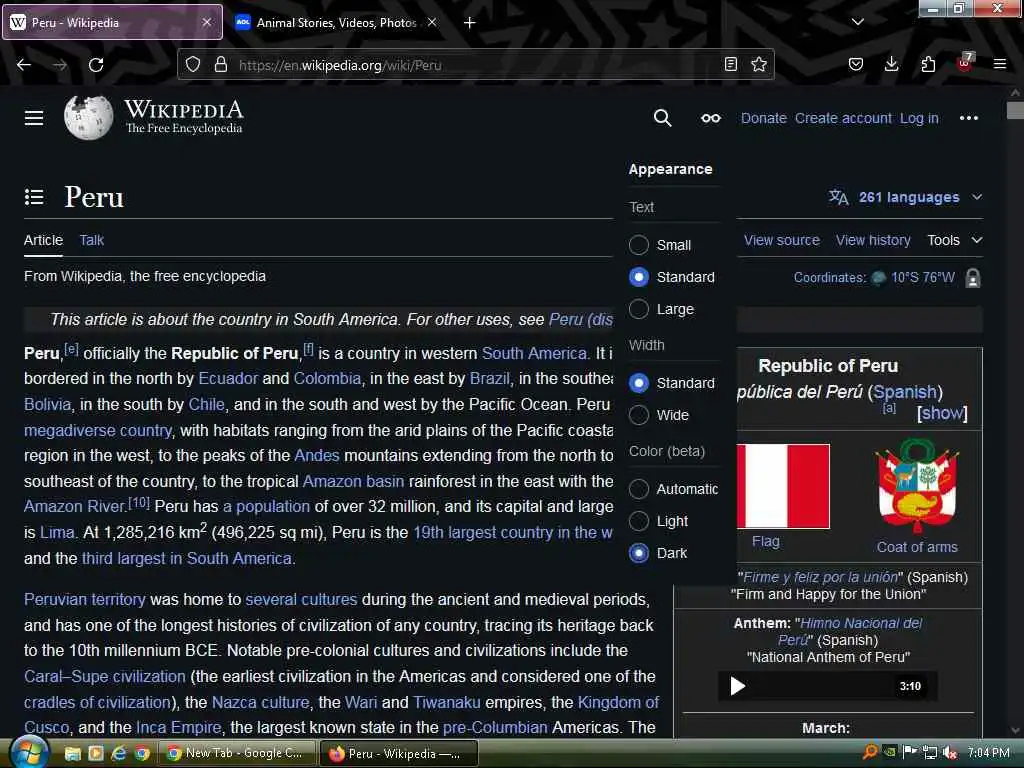Open Wikipedia search magnifier icon

[x=662, y=118]
